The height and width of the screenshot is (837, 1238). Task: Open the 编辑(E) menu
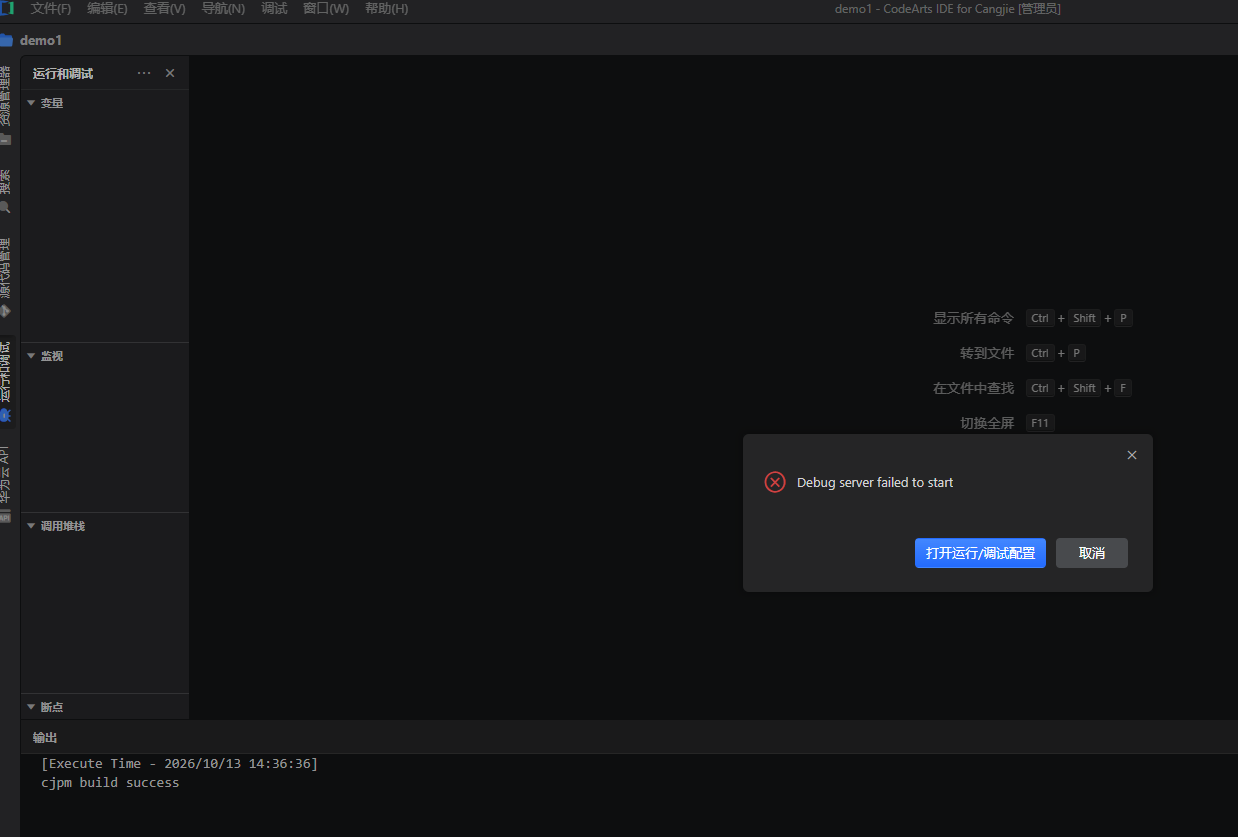coord(107,9)
